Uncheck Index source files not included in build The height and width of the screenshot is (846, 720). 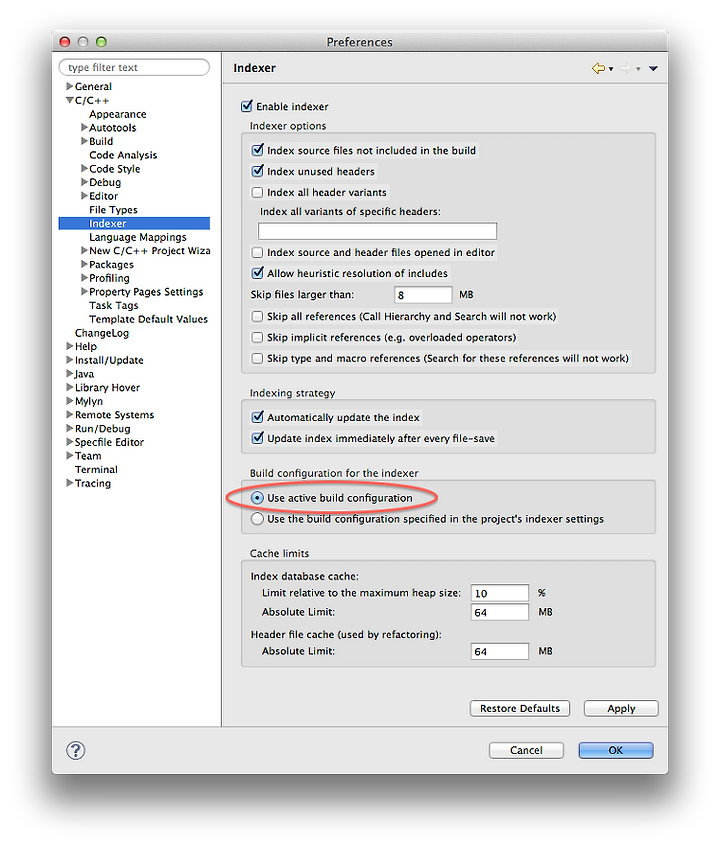click(x=257, y=150)
